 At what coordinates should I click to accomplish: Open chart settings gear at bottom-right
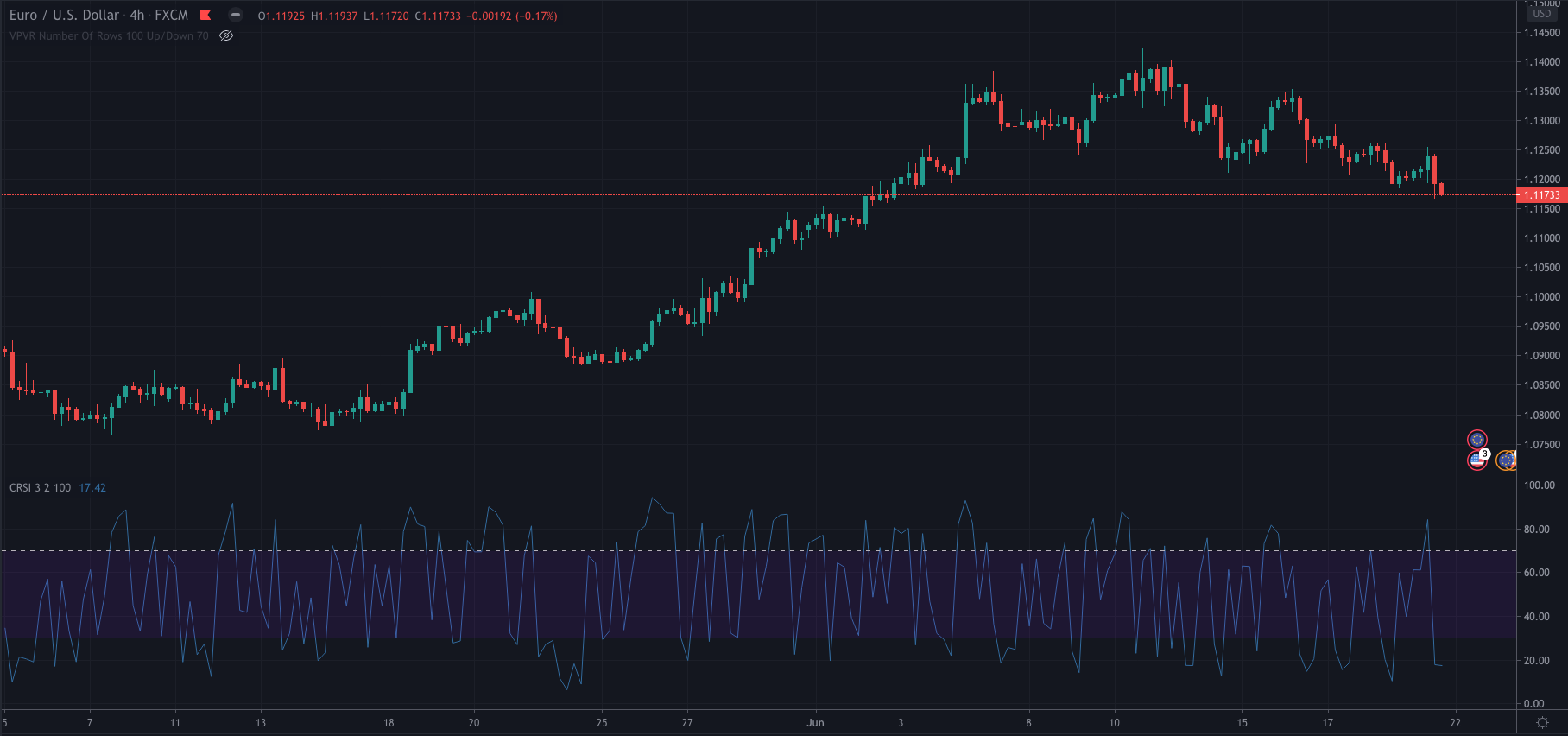(x=1542, y=722)
